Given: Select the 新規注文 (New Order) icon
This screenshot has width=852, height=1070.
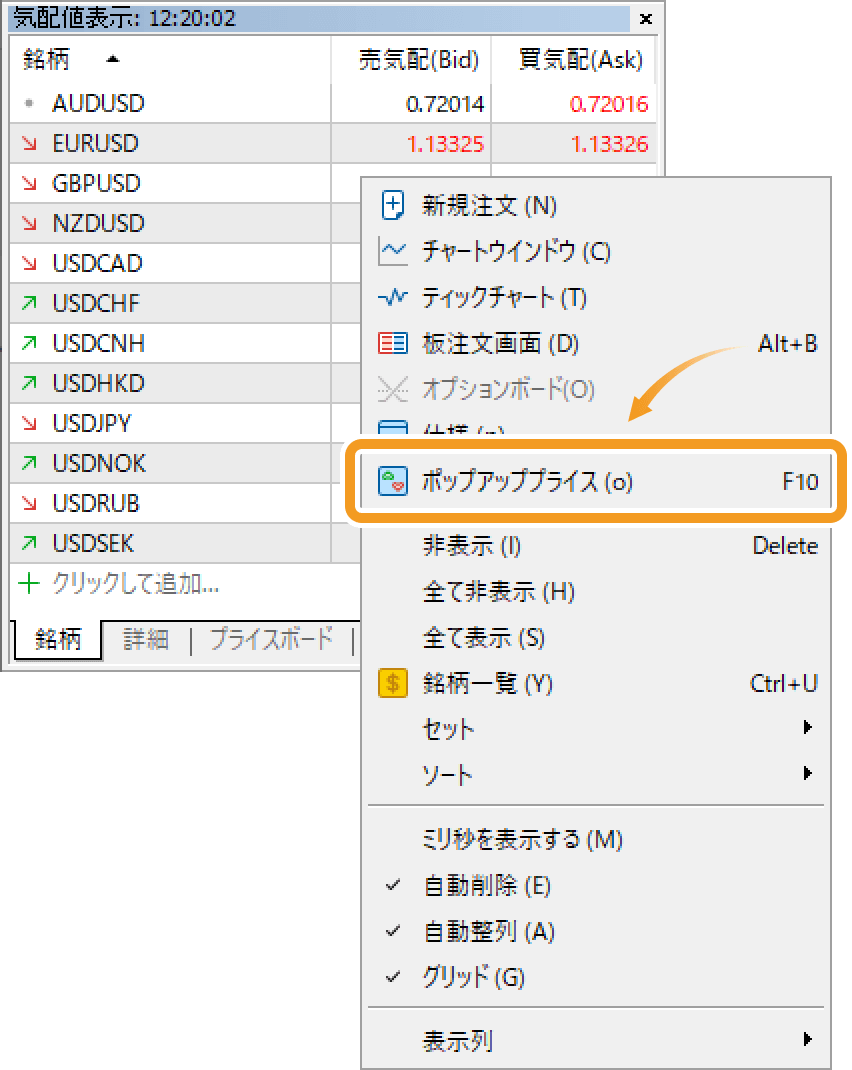Looking at the screenshot, I should pos(388,206).
